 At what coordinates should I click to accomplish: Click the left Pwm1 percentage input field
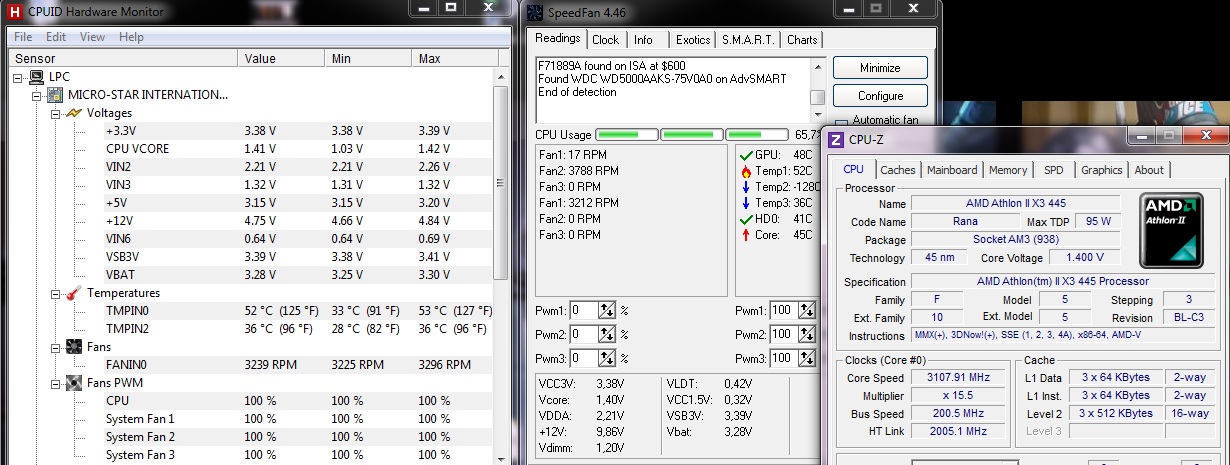(584, 310)
